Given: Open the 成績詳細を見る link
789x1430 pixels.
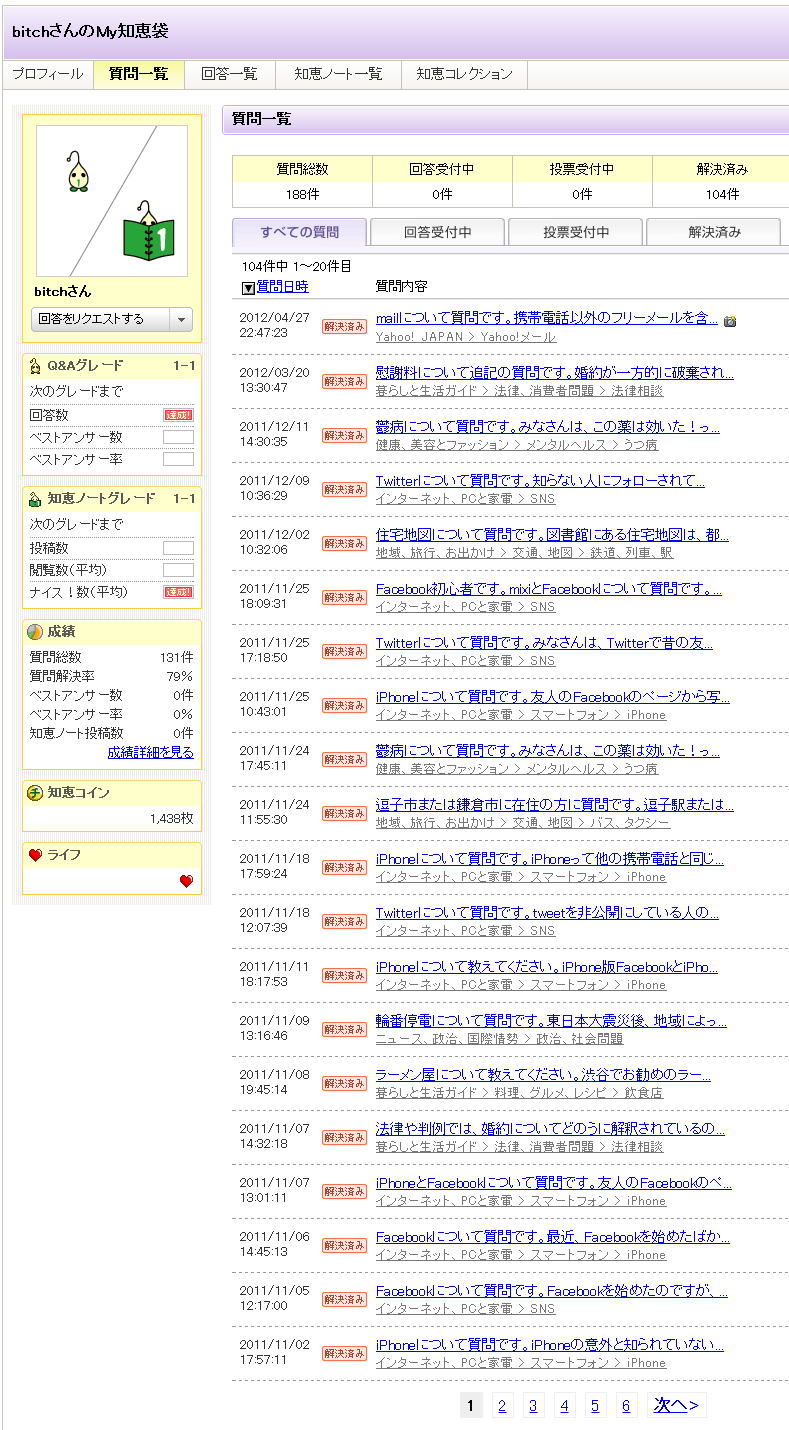Looking at the screenshot, I should [151, 752].
